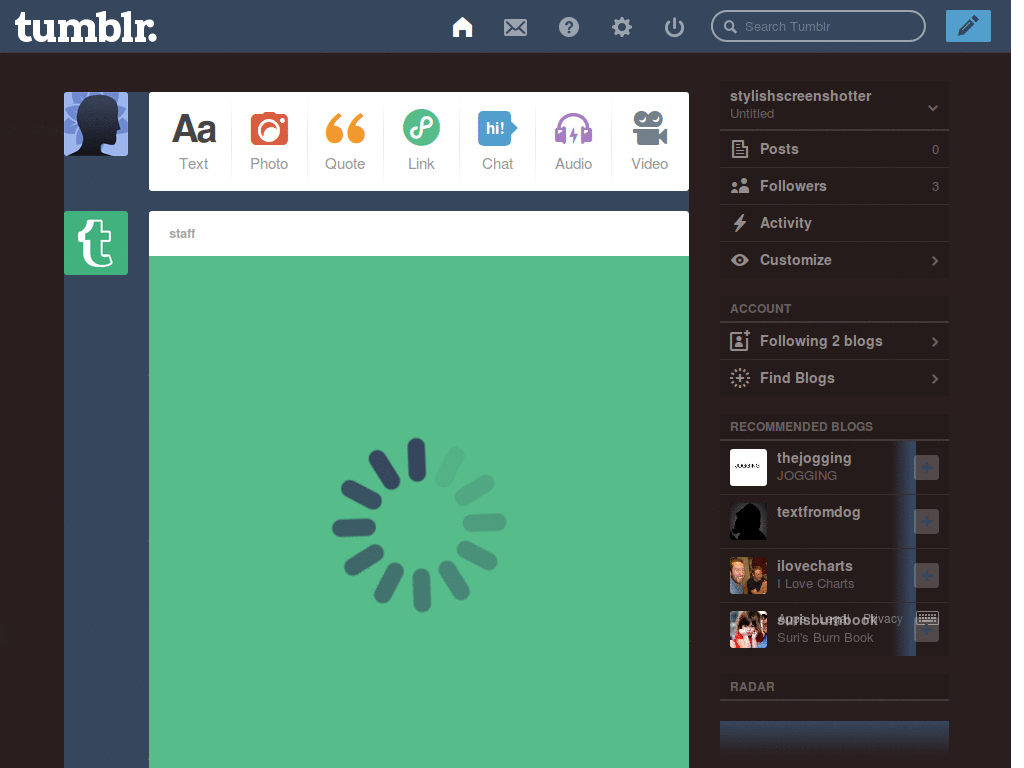Create a new Photo post
This screenshot has height=768, width=1024.
[x=269, y=141]
